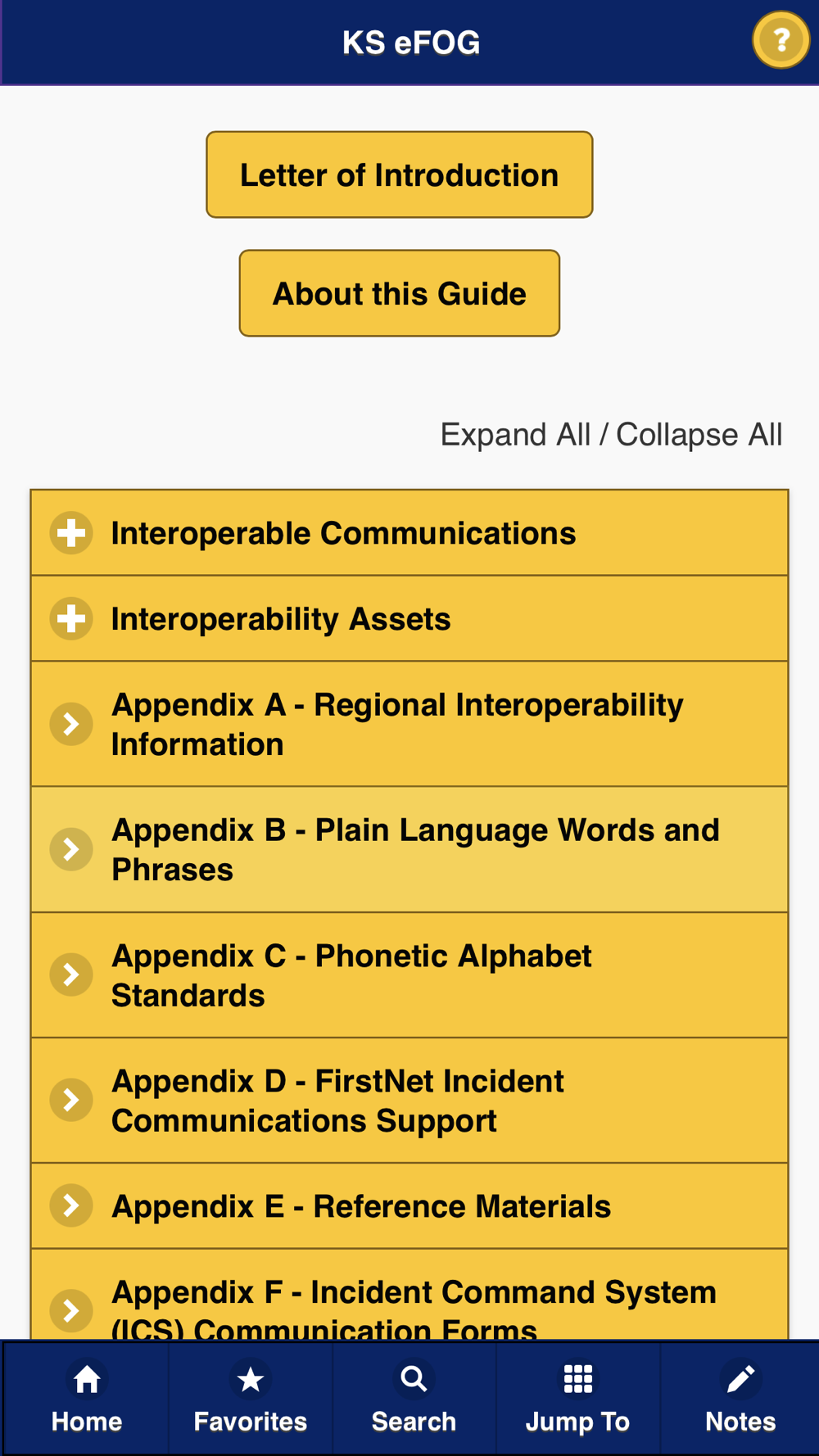This screenshot has width=819, height=1456.
Task: Open Appendix E Reference Materials
Action: pos(409,1205)
